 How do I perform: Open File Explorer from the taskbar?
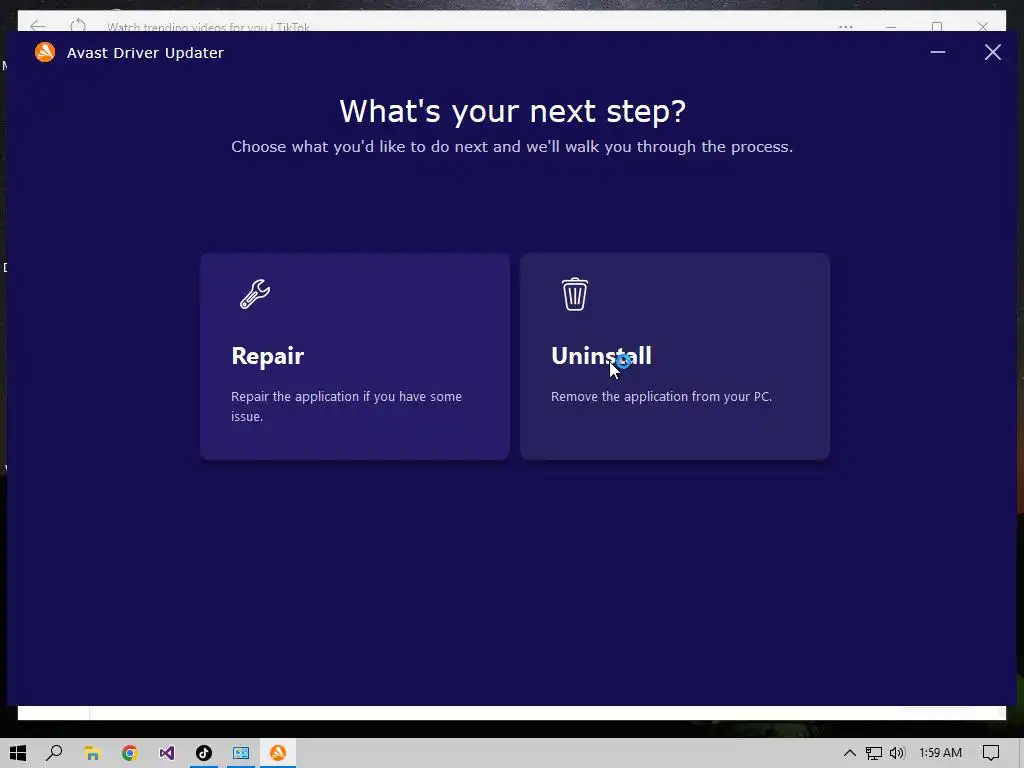coord(92,753)
